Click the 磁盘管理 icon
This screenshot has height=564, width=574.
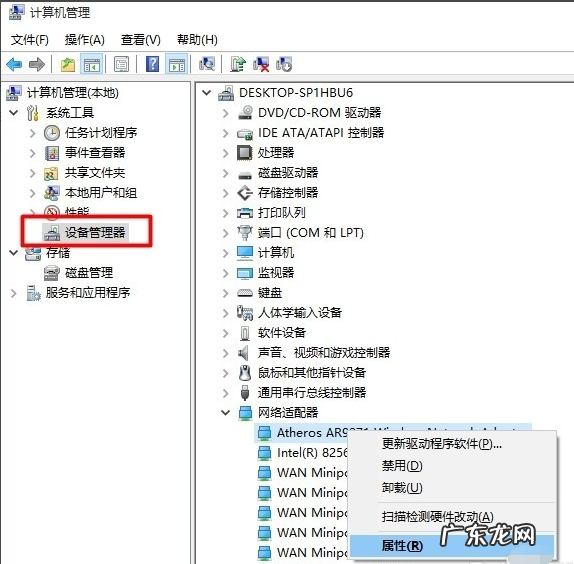(x=52, y=273)
